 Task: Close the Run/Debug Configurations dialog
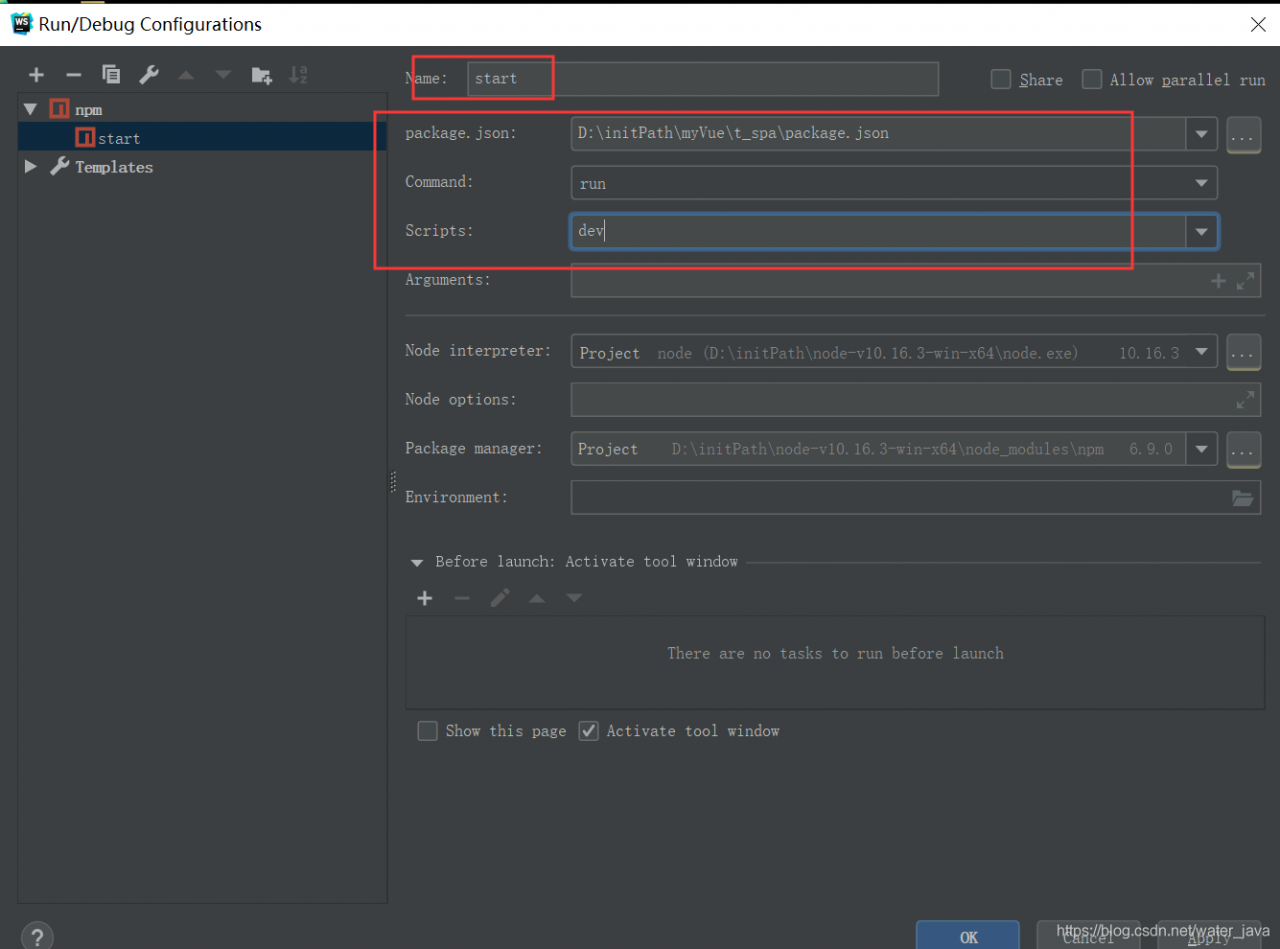(1258, 25)
